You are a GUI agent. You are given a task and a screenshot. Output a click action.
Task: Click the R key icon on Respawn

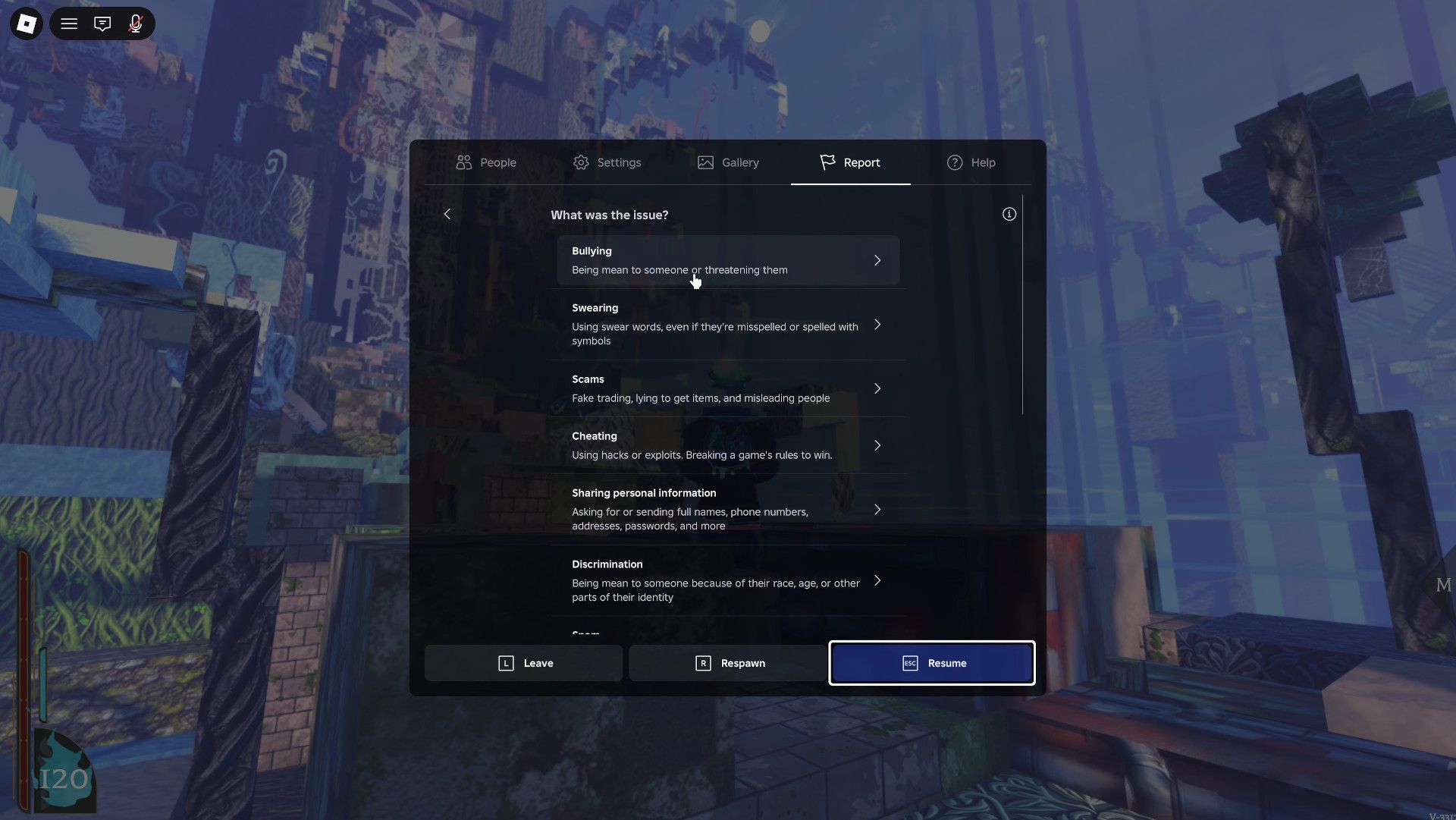(x=703, y=663)
